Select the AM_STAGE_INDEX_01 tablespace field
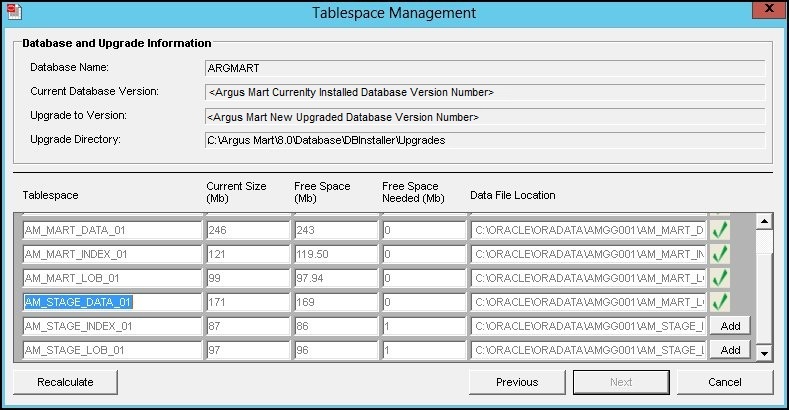This screenshot has height=410, width=789. point(112,326)
